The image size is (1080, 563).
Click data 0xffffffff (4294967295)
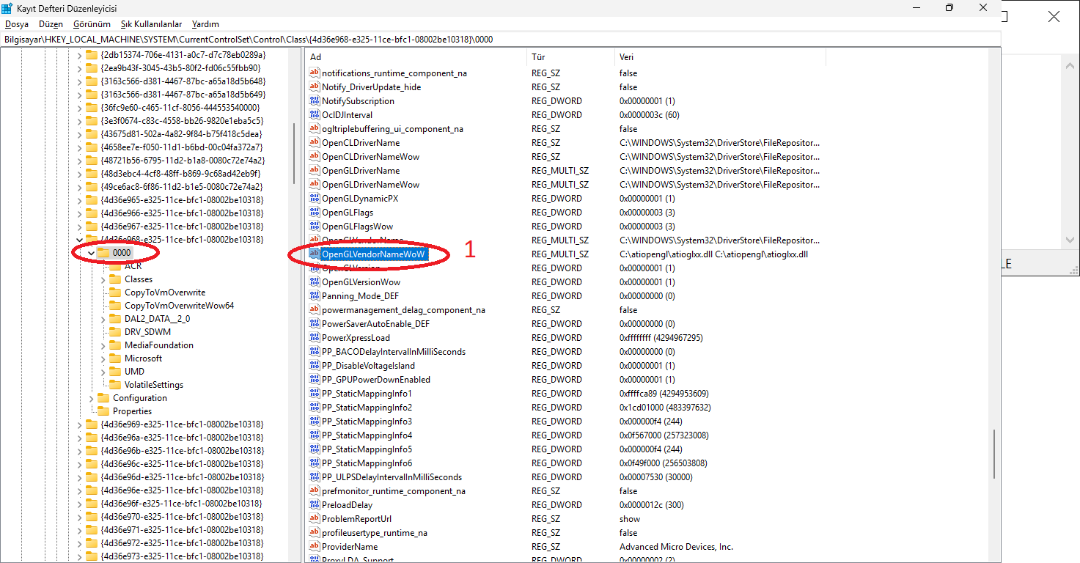click(x=661, y=338)
